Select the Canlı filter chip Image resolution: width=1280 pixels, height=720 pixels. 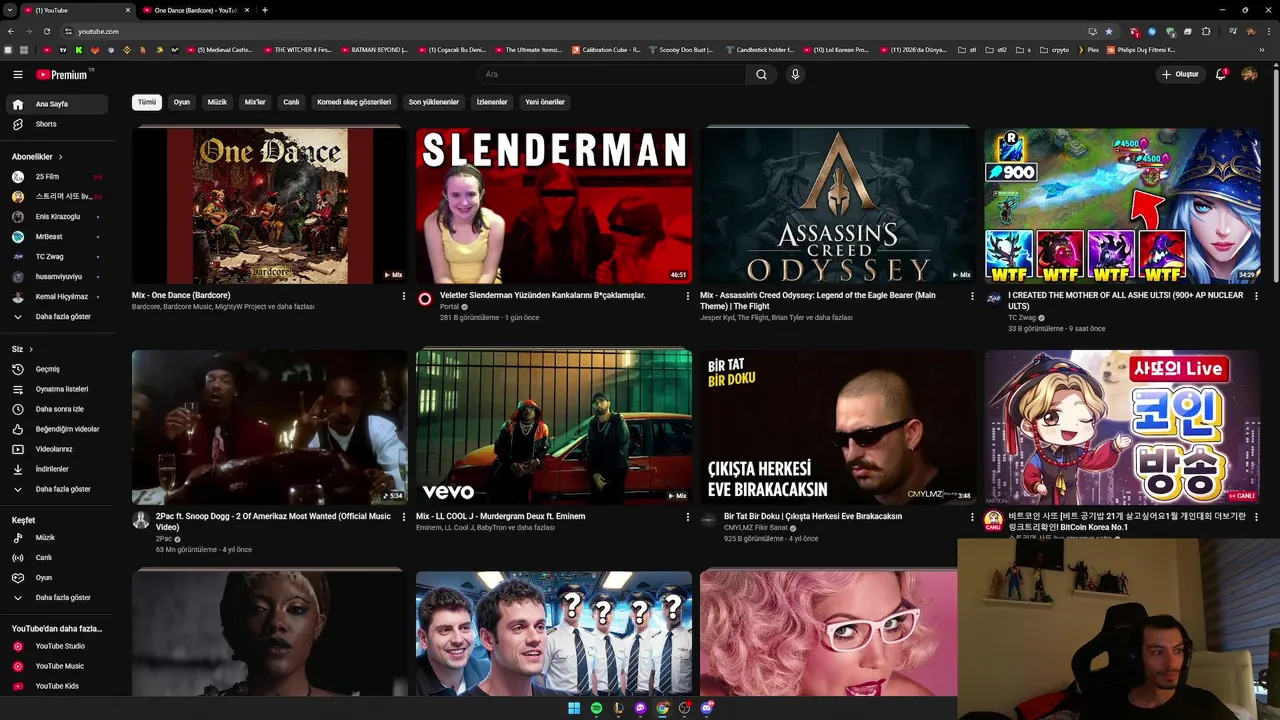pyautogui.click(x=291, y=102)
